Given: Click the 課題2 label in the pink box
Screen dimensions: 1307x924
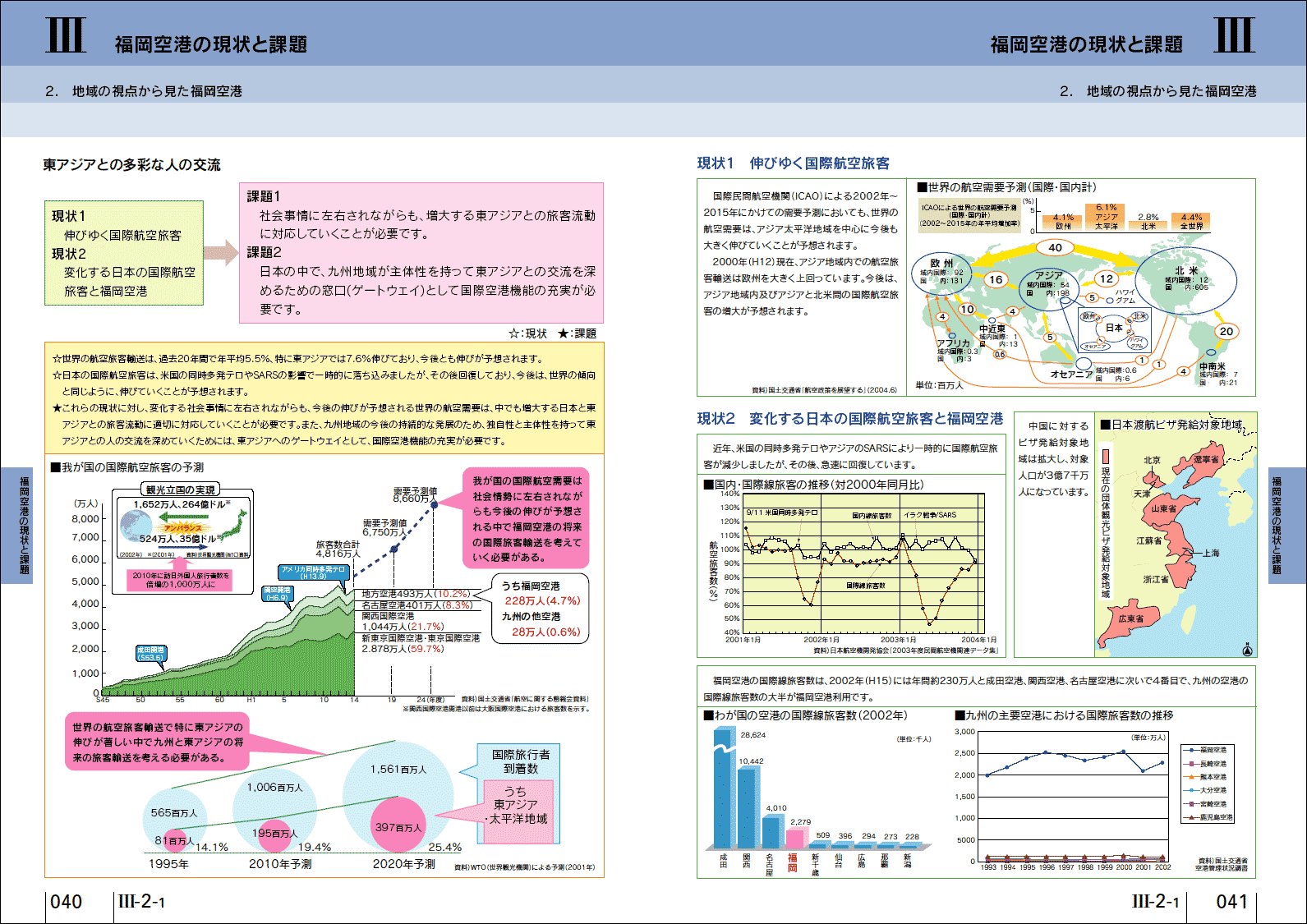Looking at the screenshot, I should tap(264, 252).
